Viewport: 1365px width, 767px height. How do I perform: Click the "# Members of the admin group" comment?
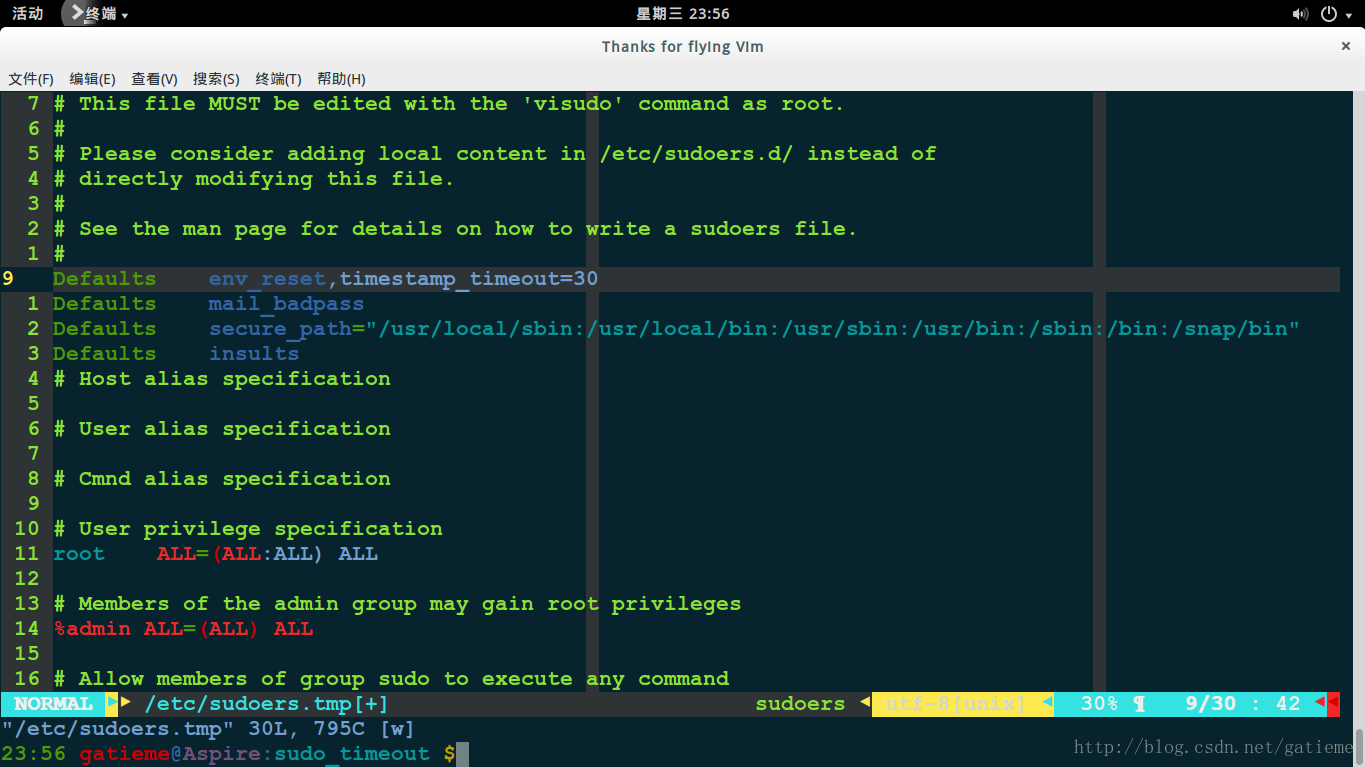tap(397, 604)
